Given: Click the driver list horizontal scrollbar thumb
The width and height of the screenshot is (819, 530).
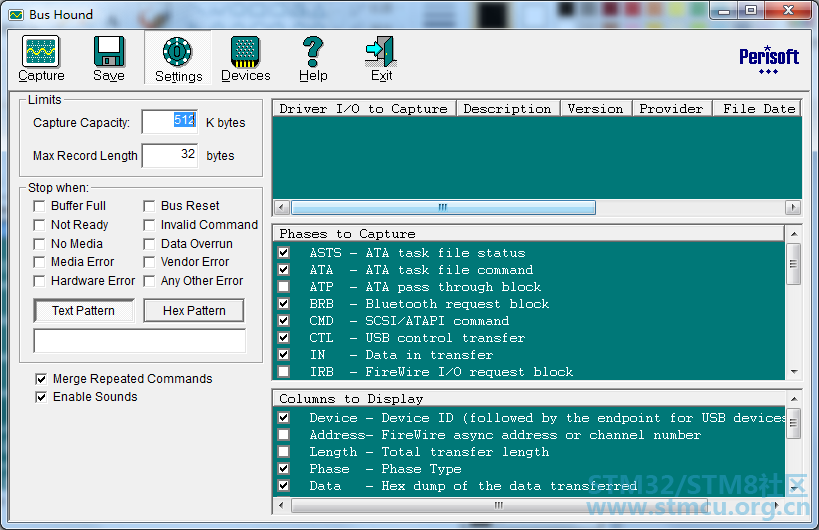Looking at the screenshot, I should coord(443,207).
